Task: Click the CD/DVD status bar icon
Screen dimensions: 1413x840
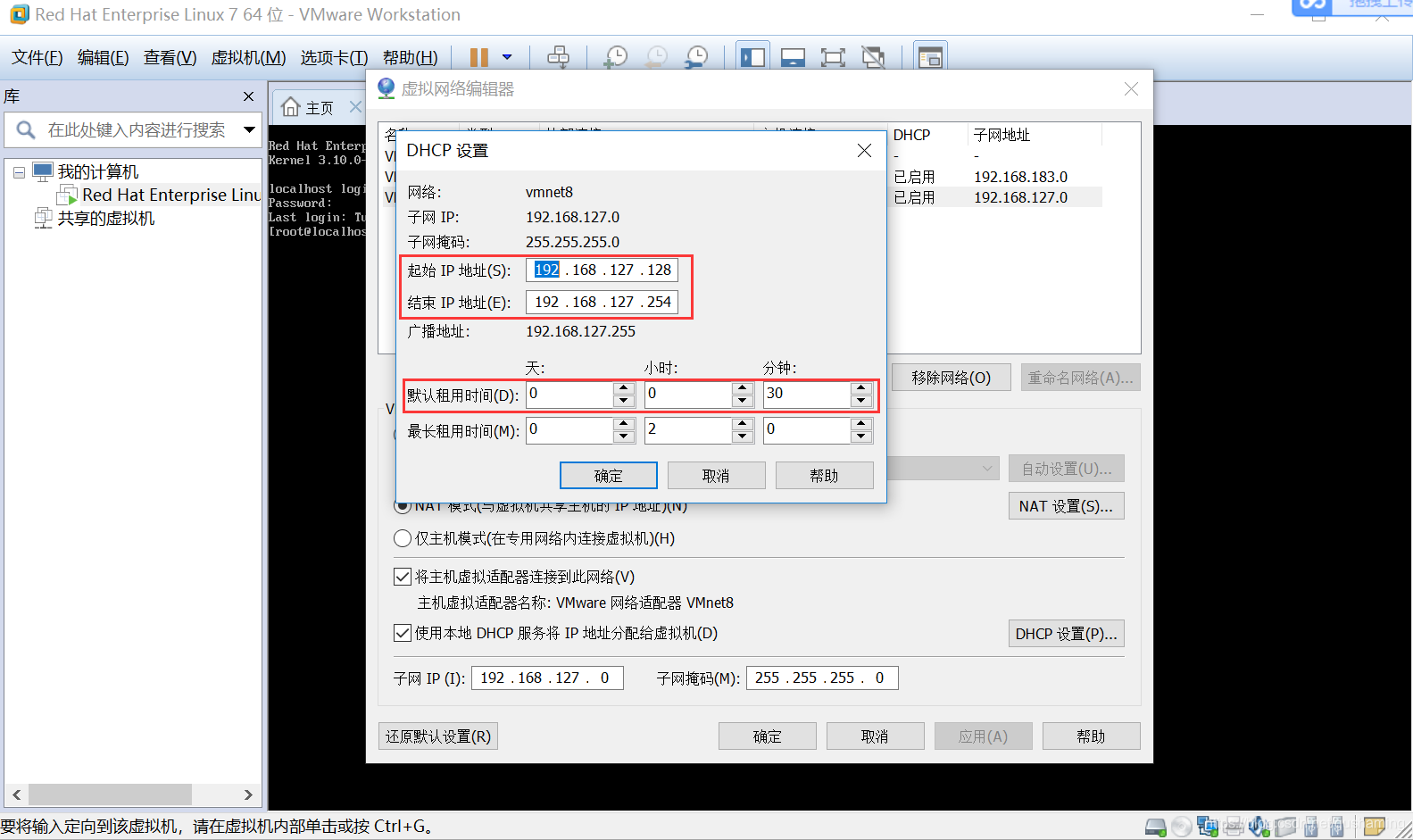Action: (x=1181, y=828)
